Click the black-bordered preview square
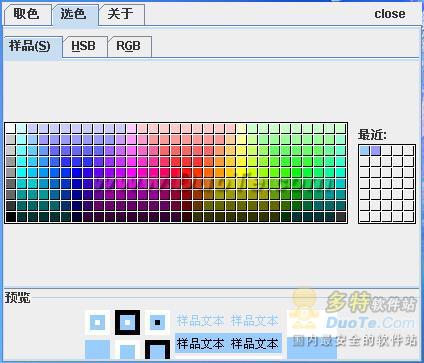Image resolution: width=424 pixels, height=363 pixels. tap(127, 323)
